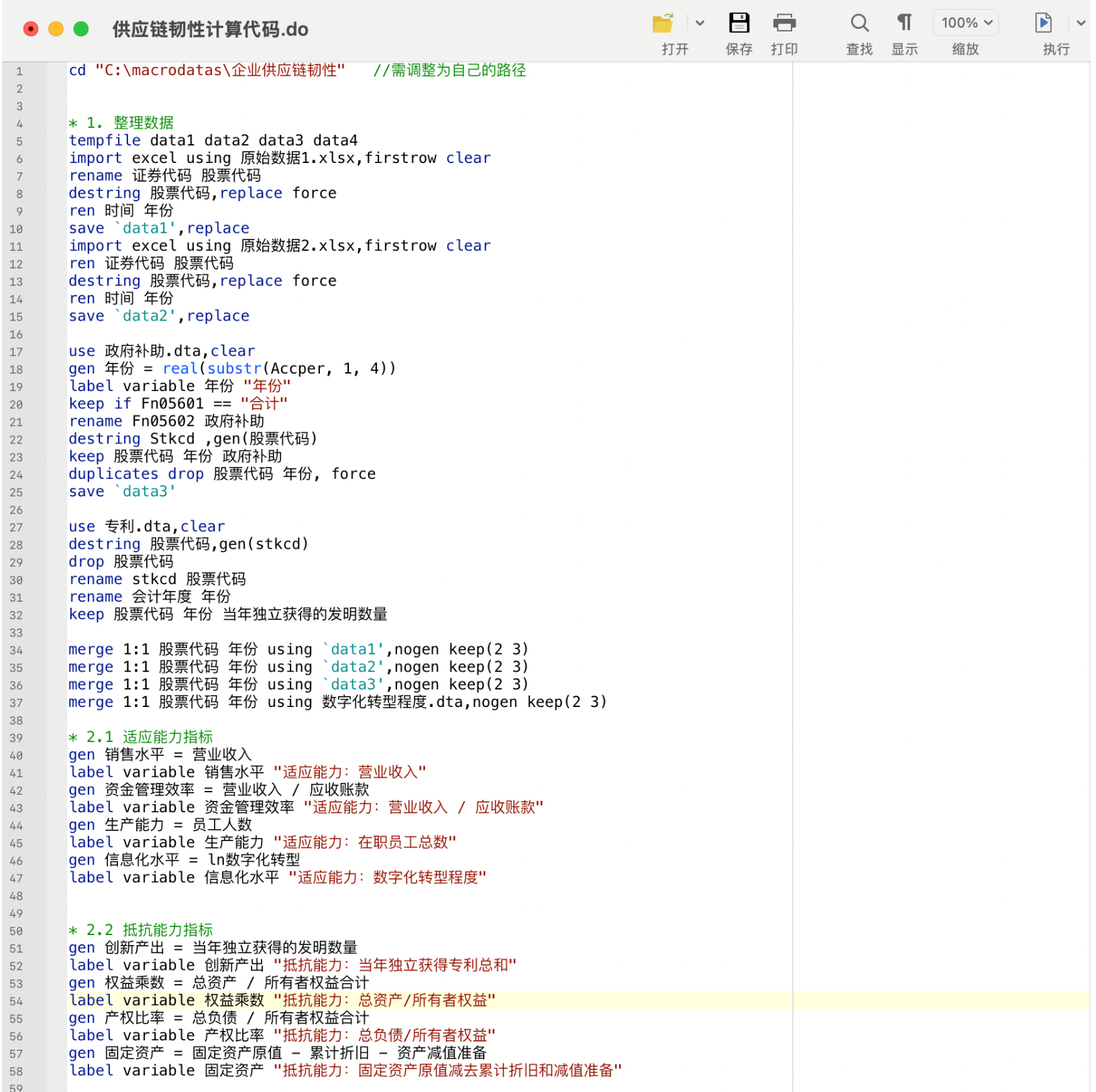1096x1092 pixels.
Task: Expand the arrow beside the Execute icon
Action: [1081, 23]
